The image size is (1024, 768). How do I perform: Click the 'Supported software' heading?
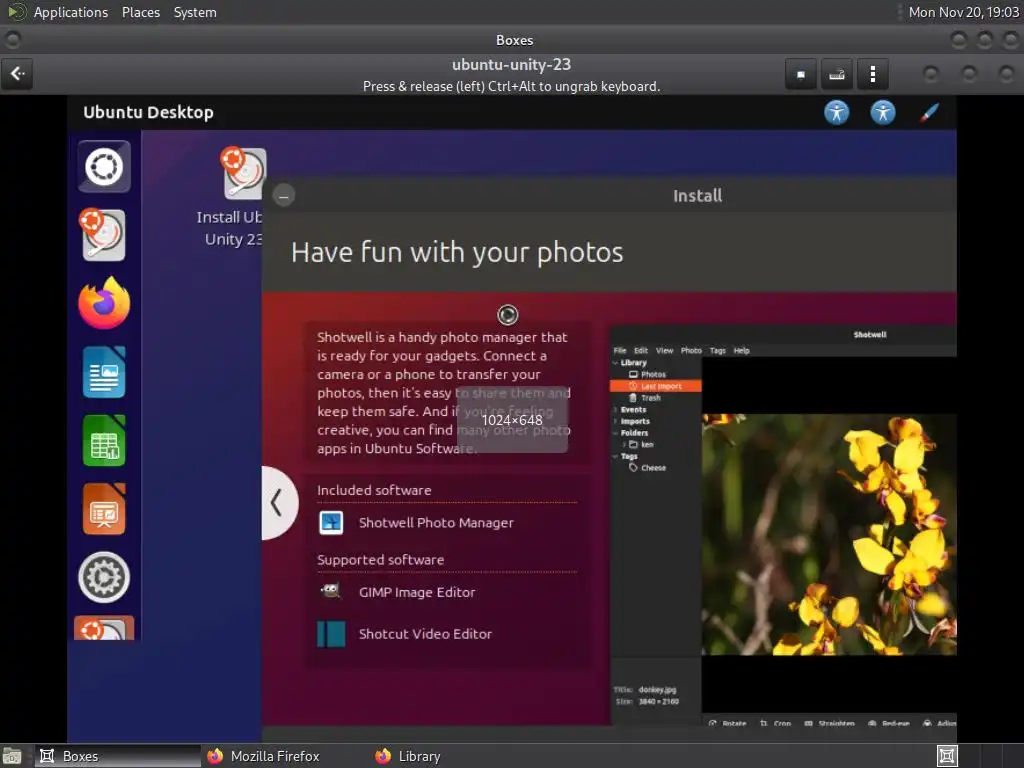click(381, 560)
